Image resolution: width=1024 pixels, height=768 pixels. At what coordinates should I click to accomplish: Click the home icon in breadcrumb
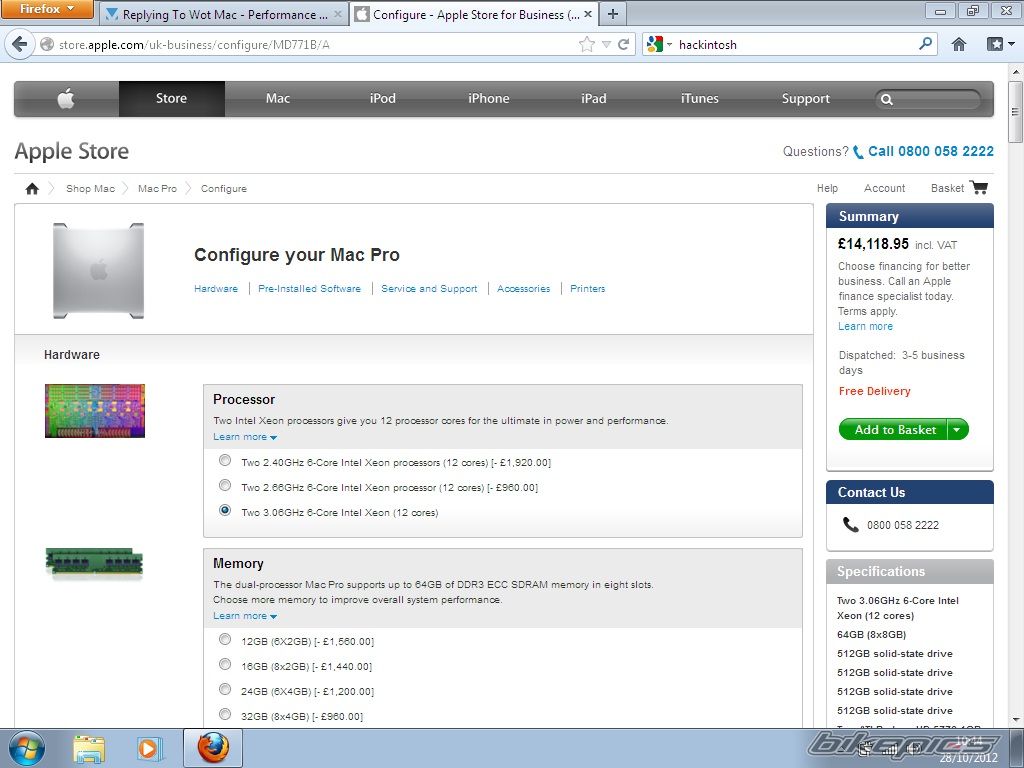[x=32, y=188]
